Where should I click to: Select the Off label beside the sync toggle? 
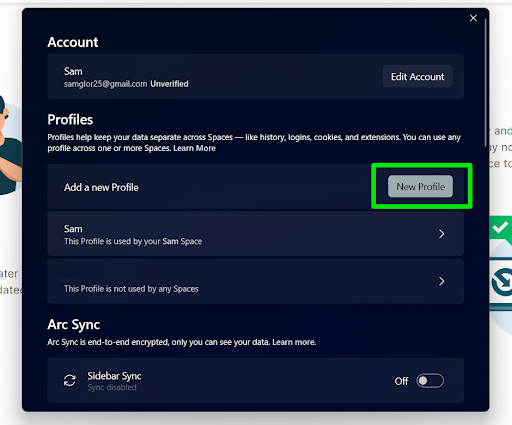click(x=401, y=381)
